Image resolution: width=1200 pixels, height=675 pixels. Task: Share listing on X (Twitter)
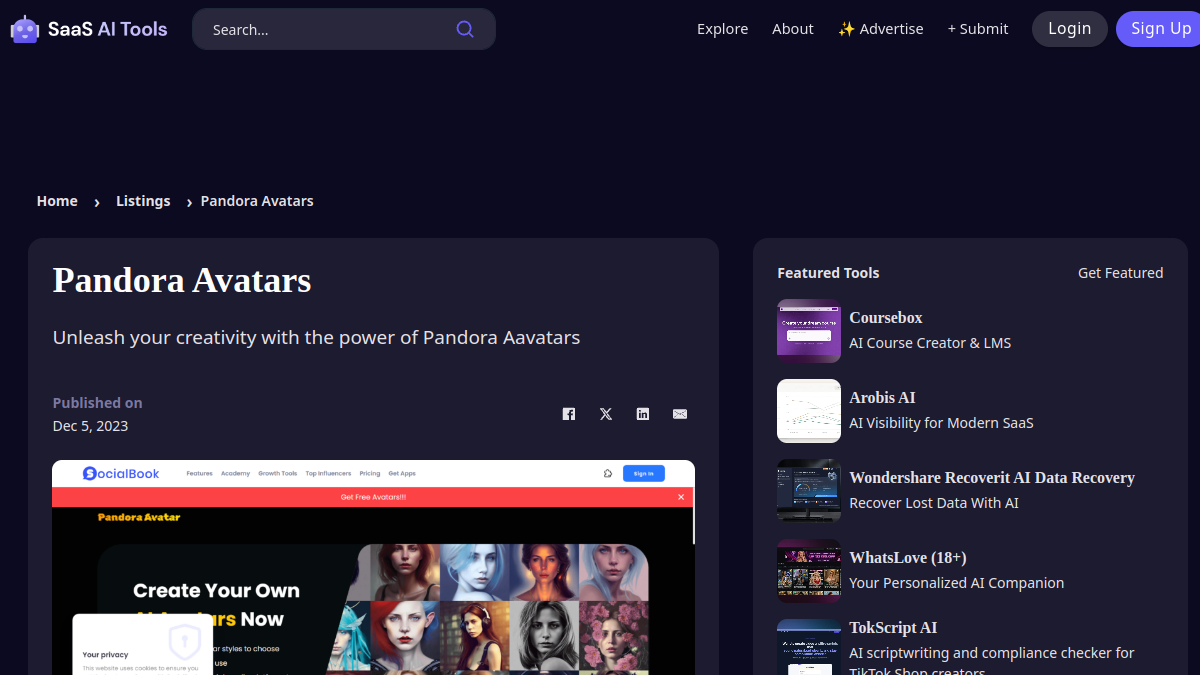[x=606, y=414]
